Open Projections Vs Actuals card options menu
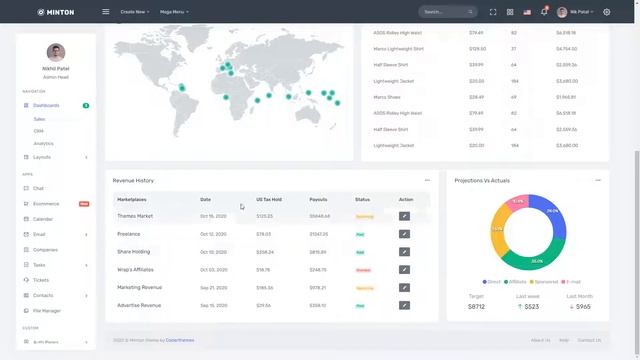This screenshot has width=640, height=360. tap(598, 180)
